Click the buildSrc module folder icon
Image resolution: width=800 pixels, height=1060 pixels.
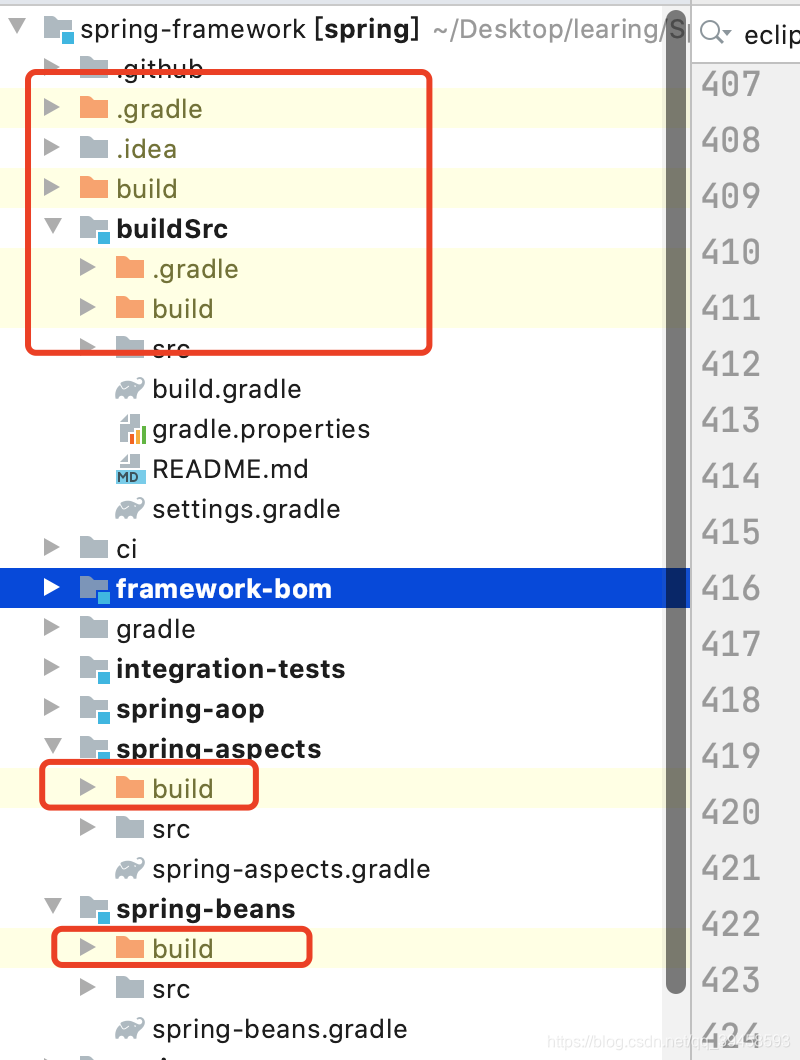[x=95, y=229]
